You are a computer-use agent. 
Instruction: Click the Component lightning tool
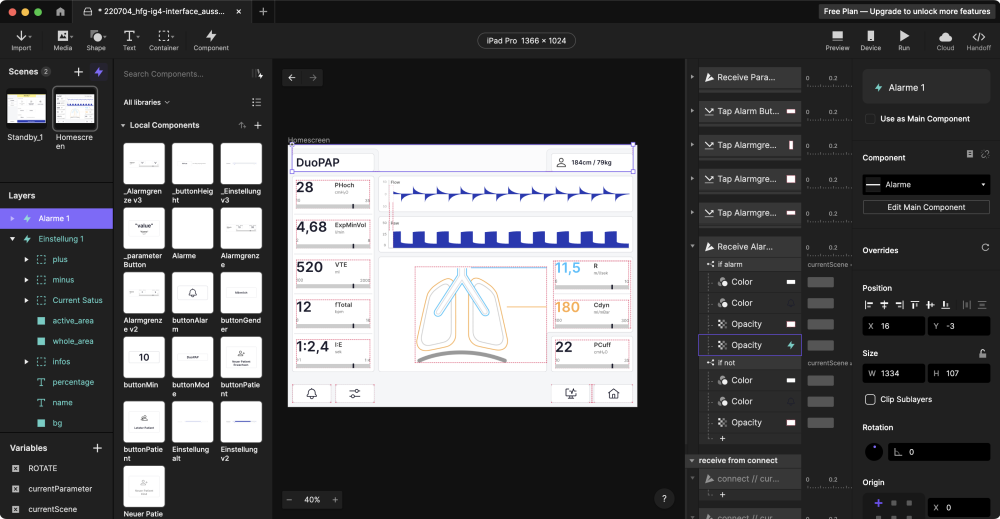coord(211,39)
